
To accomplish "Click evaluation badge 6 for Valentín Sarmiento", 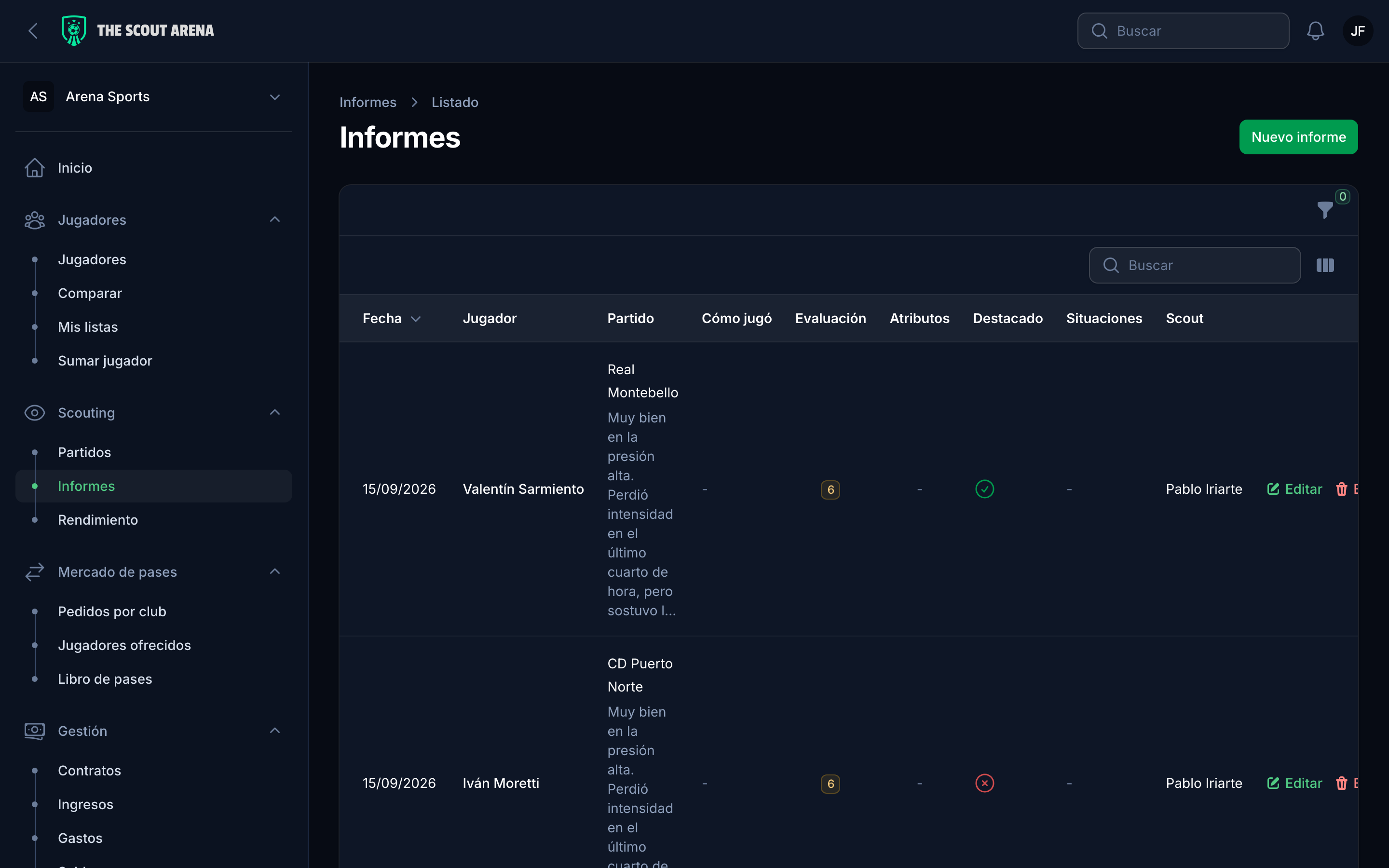I will (830, 489).
